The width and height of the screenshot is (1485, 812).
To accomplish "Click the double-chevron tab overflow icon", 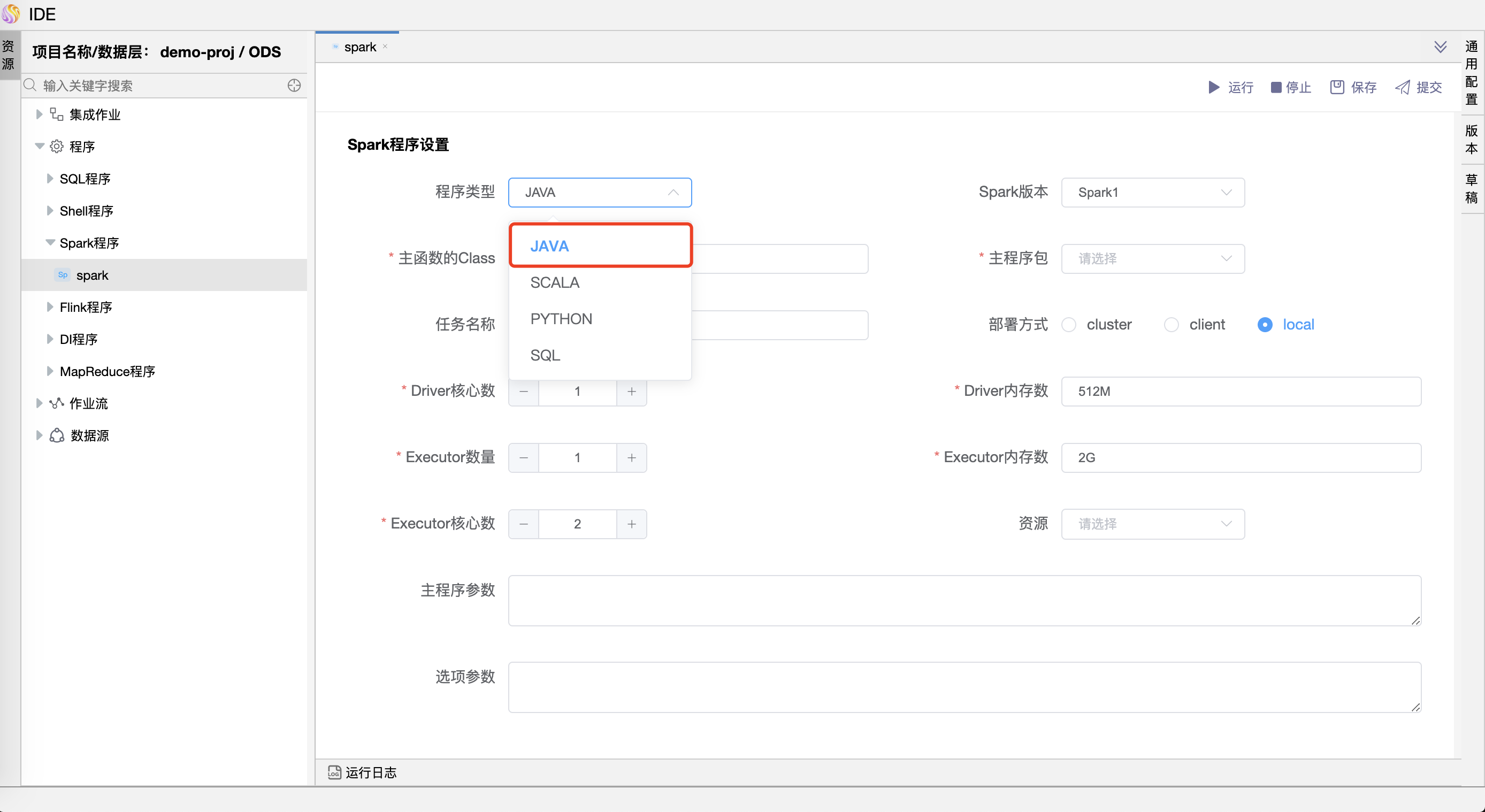I will (x=1440, y=47).
